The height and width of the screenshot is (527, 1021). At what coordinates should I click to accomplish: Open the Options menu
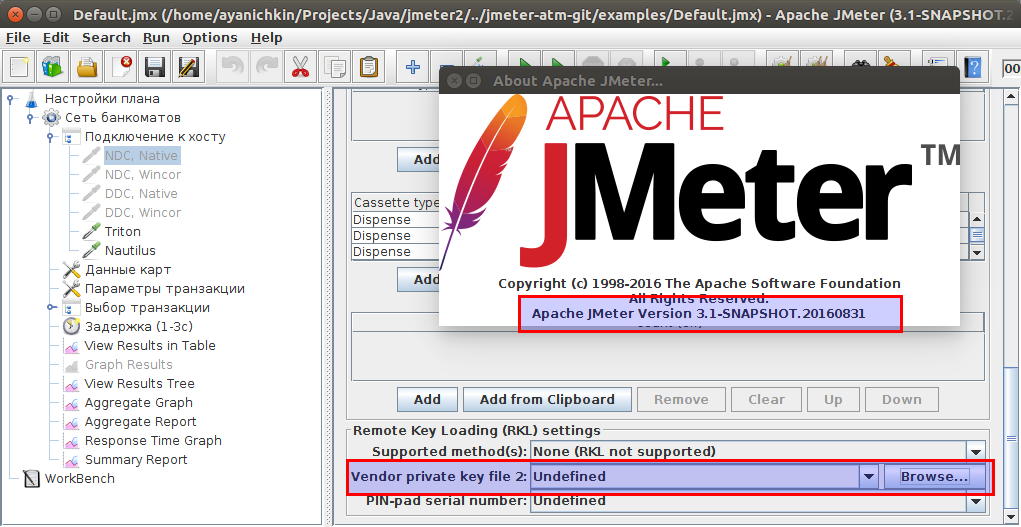click(x=210, y=38)
